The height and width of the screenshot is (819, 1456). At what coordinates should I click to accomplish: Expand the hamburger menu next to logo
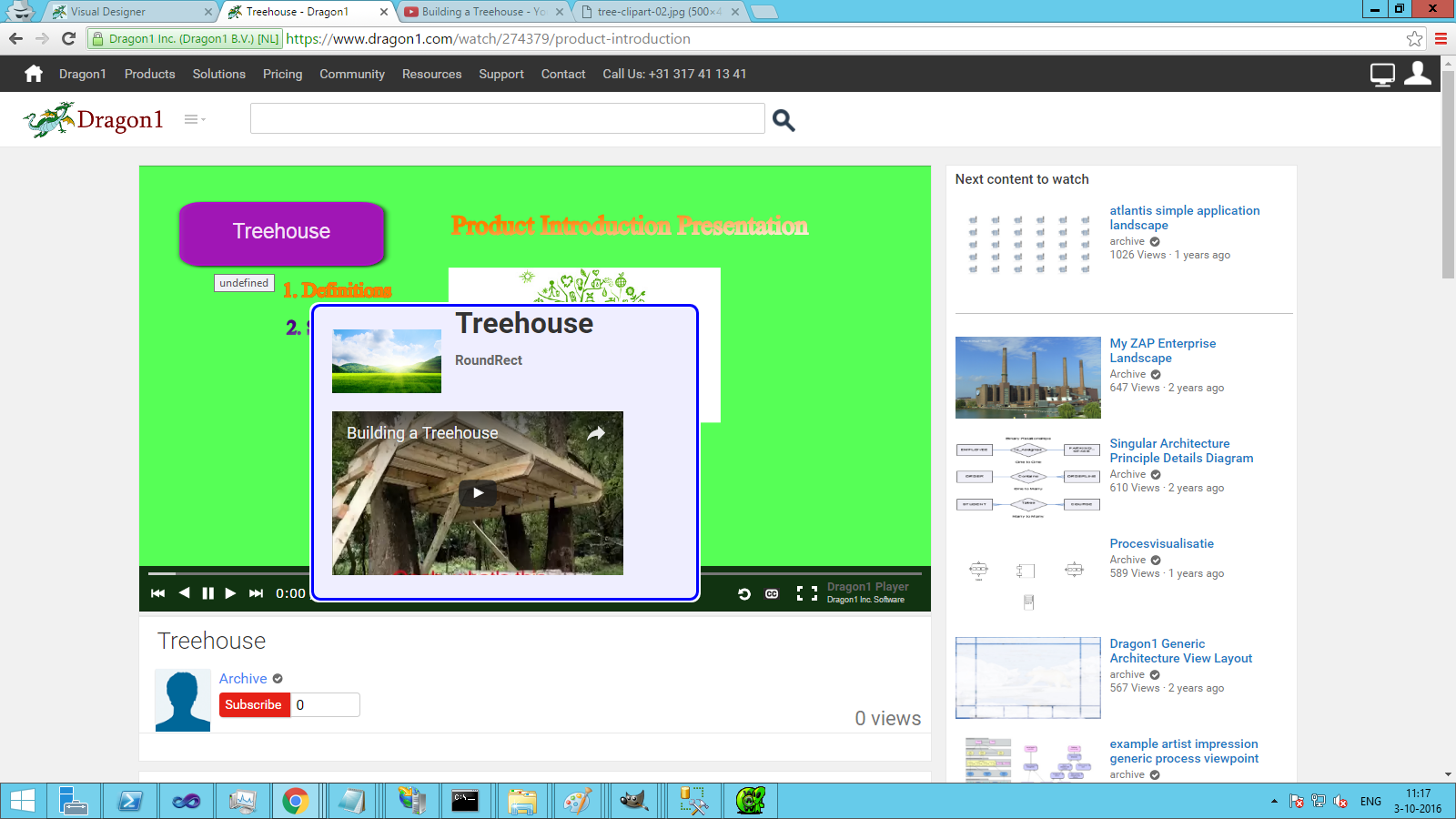194,119
